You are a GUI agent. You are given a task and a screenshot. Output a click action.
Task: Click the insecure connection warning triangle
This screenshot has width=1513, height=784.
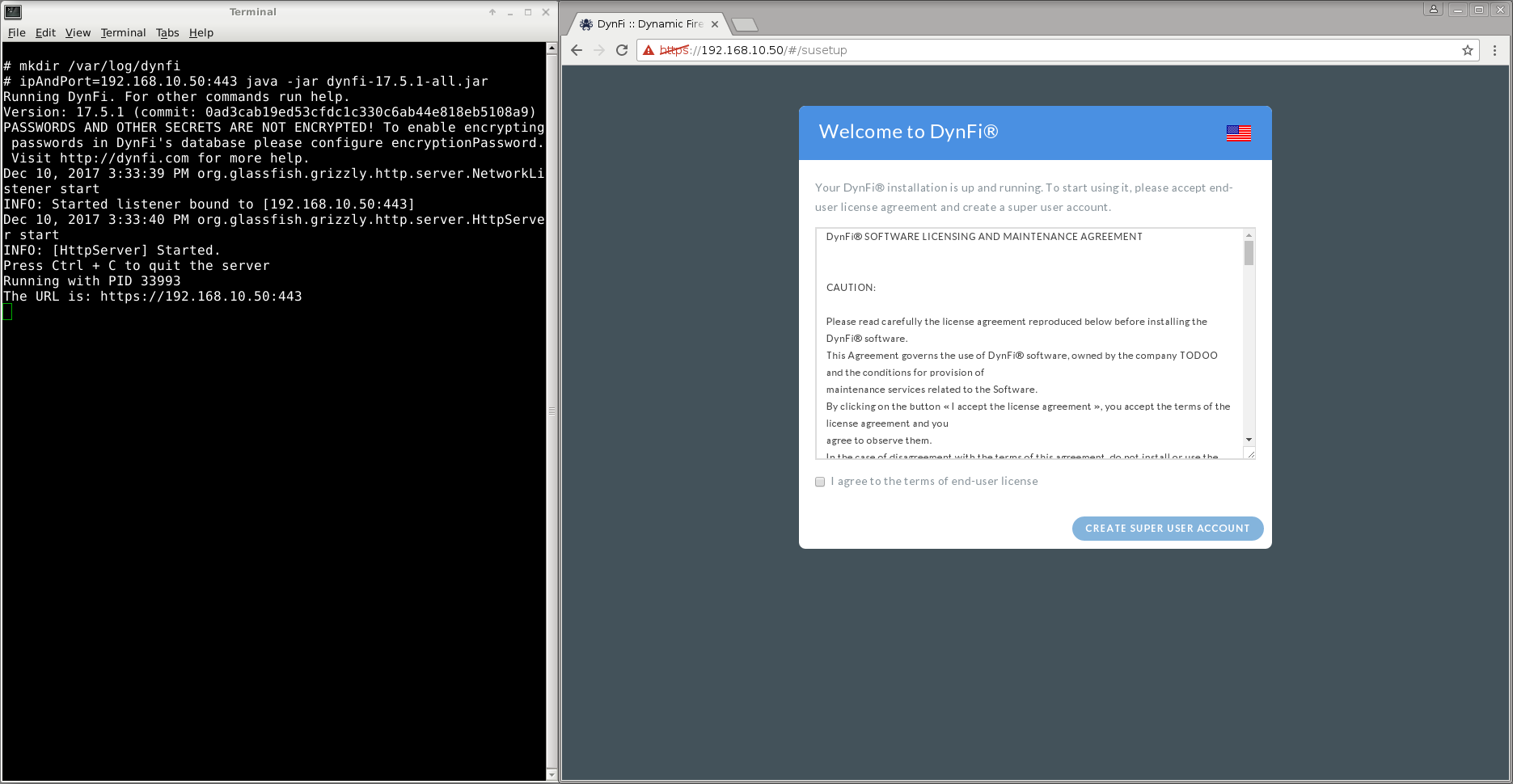click(x=649, y=50)
